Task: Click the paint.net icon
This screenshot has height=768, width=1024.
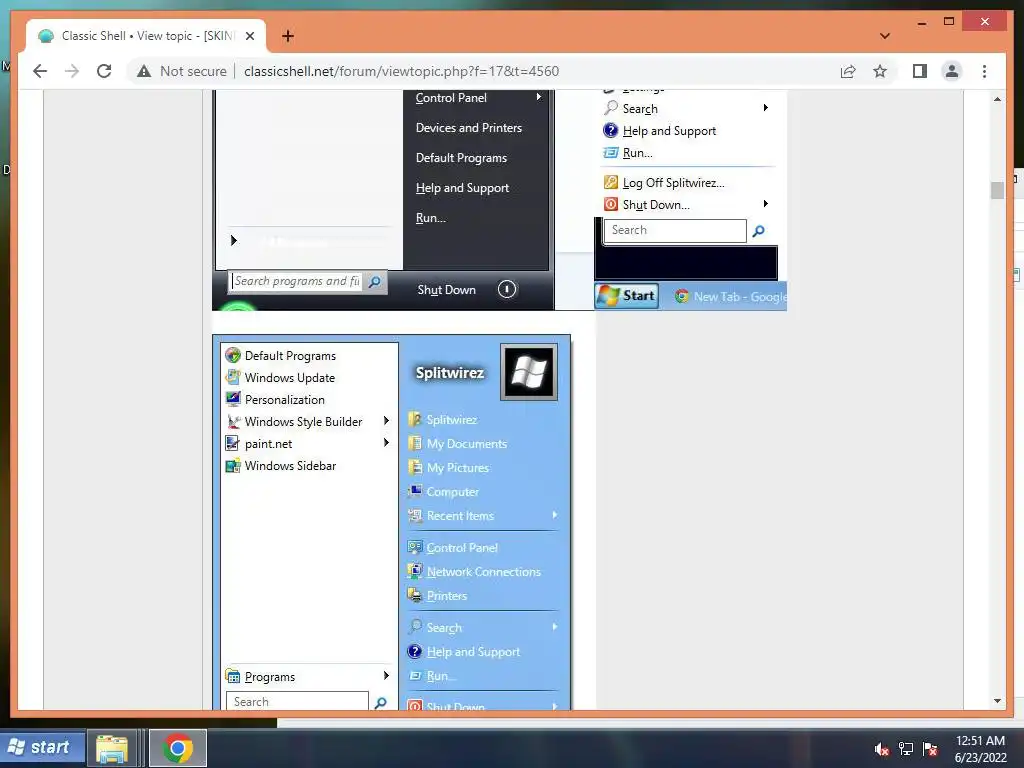Action: point(233,443)
